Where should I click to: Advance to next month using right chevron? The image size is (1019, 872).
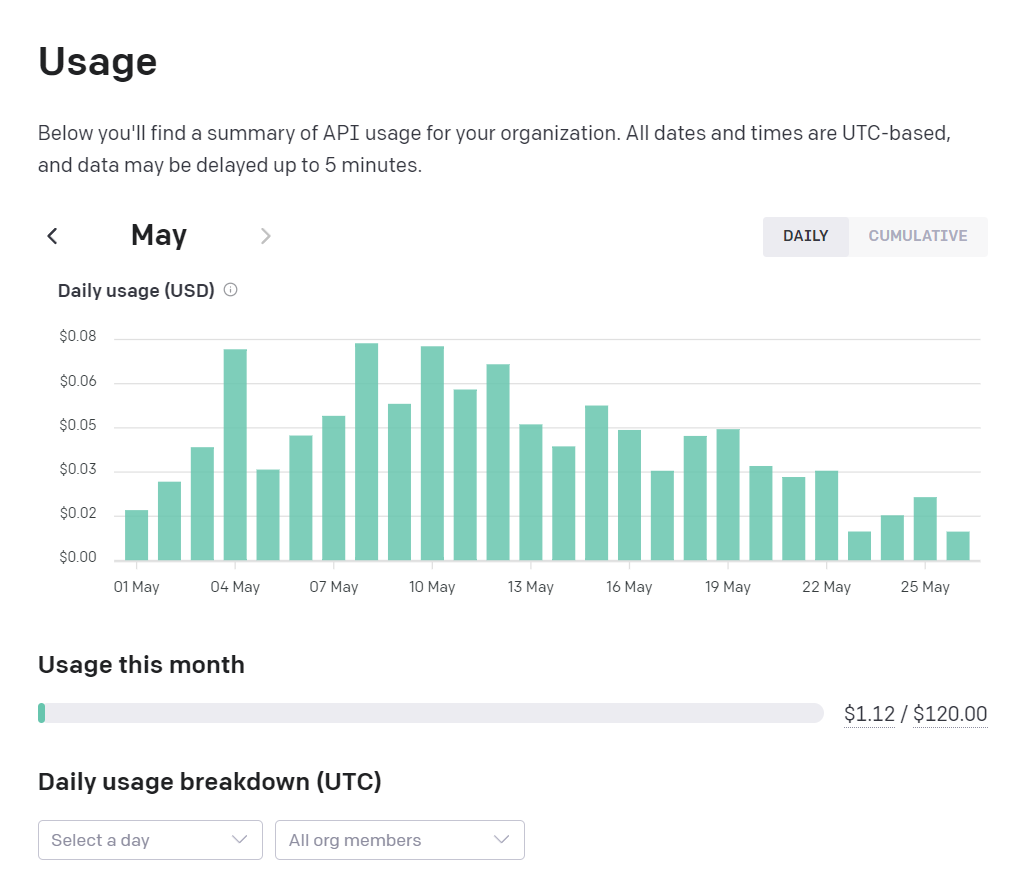265,236
